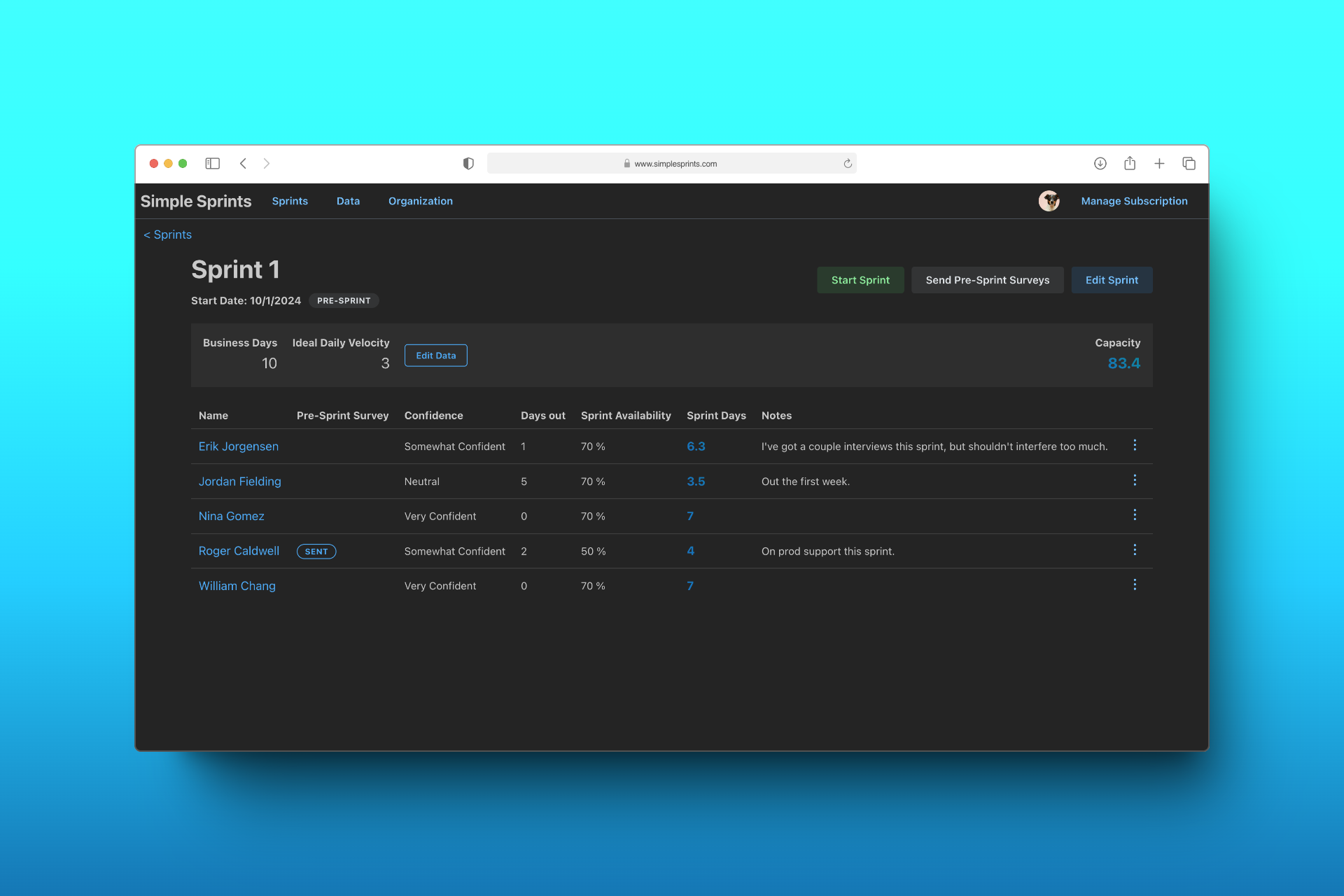Reload the page using the refresh icon

point(848,163)
